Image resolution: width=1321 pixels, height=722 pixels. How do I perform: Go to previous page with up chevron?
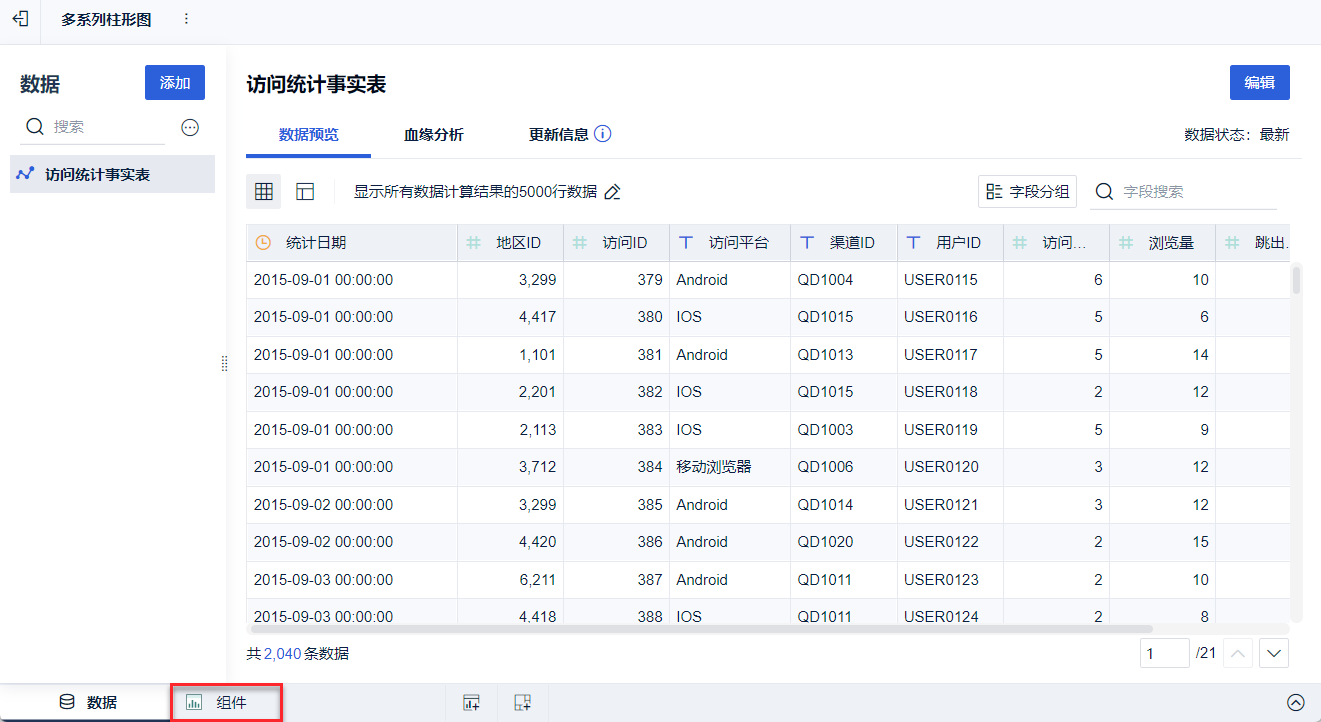point(1238,654)
